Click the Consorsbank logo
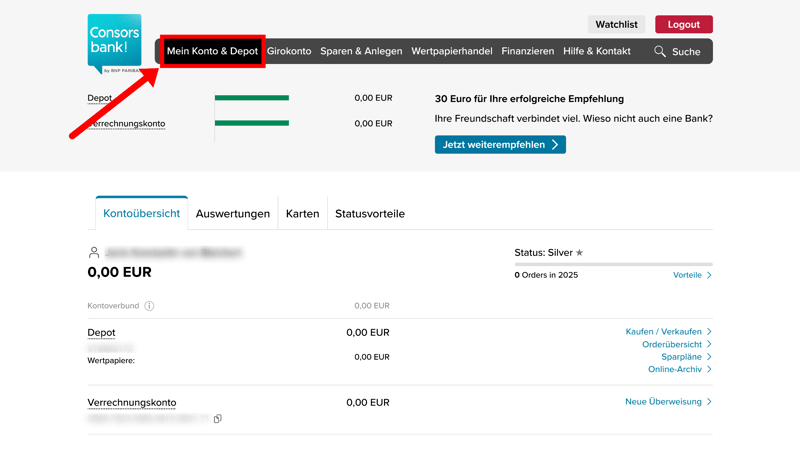This screenshot has height=461, width=800. click(x=114, y=43)
